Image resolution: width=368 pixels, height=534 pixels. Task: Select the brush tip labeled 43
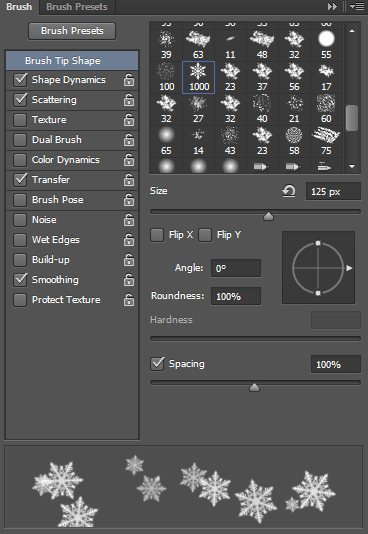click(x=230, y=141)
